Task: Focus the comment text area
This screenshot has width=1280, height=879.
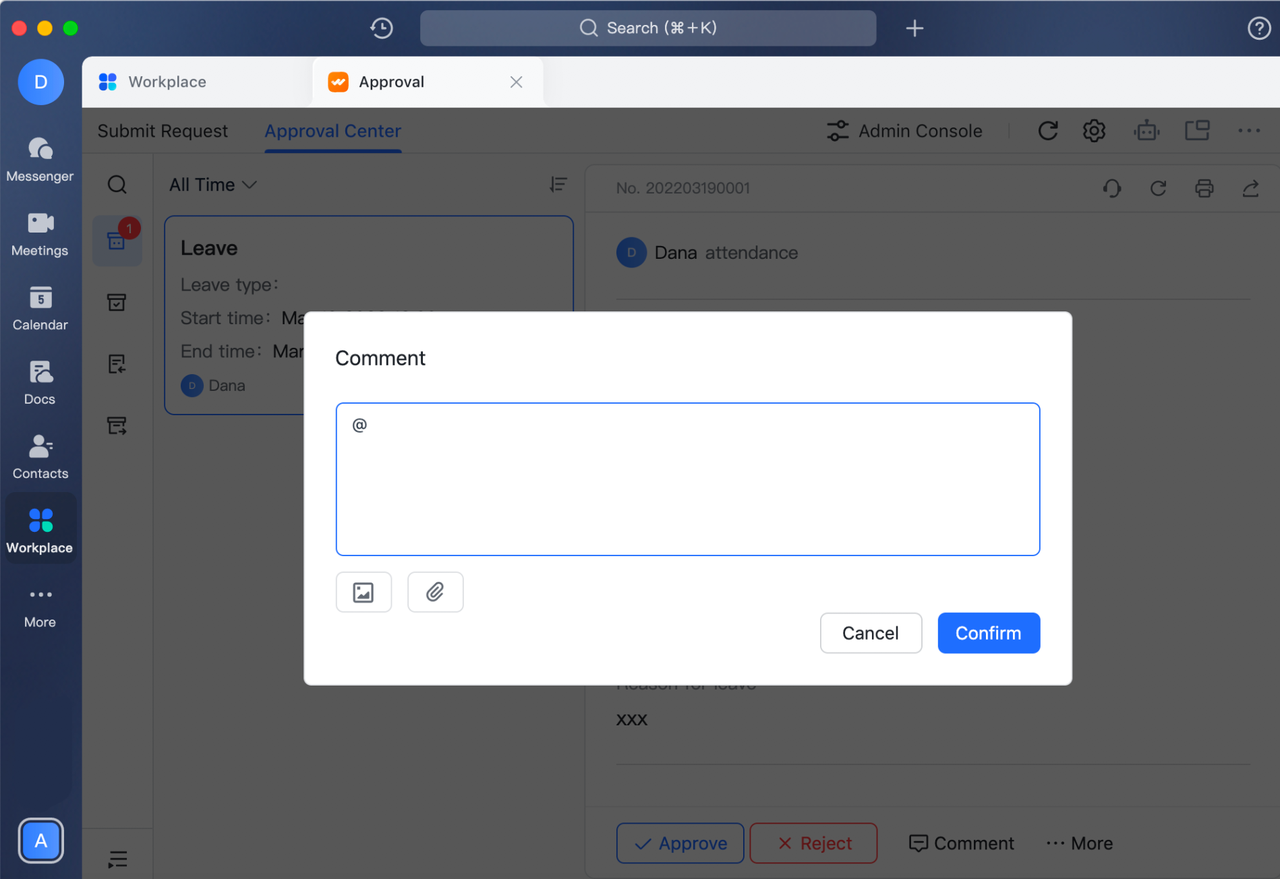Action: 687,479
